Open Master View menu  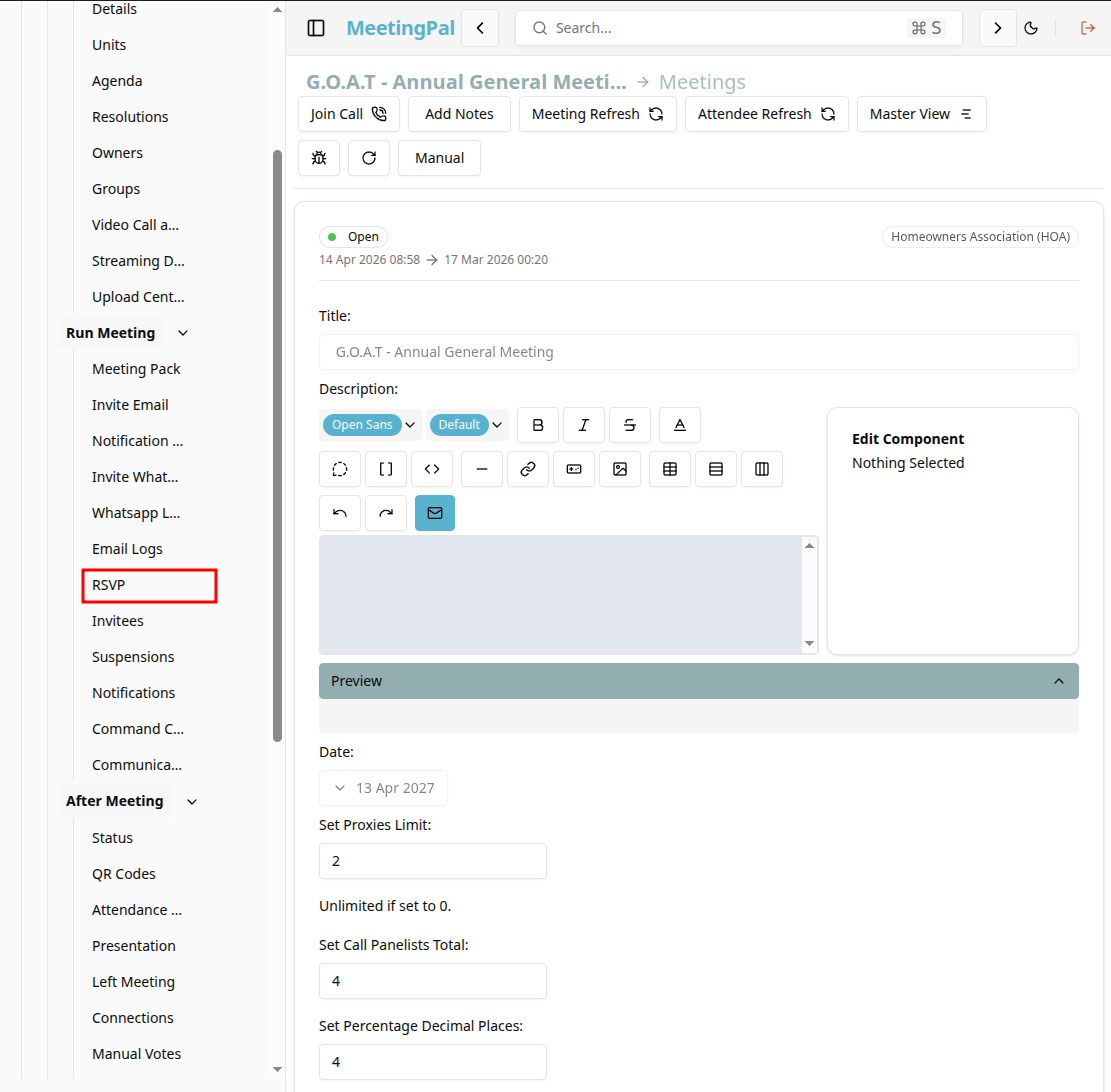coord(922,114)
